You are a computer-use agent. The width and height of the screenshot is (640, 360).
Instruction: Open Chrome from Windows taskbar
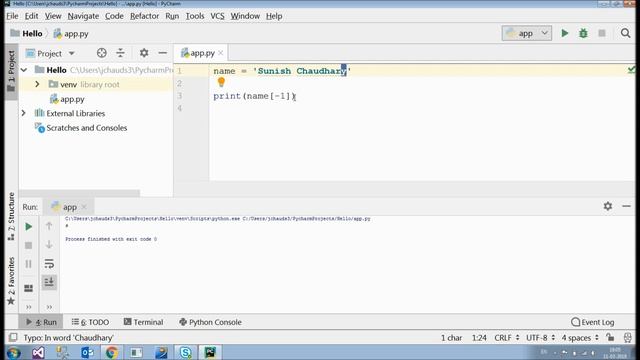pos(111,352)
